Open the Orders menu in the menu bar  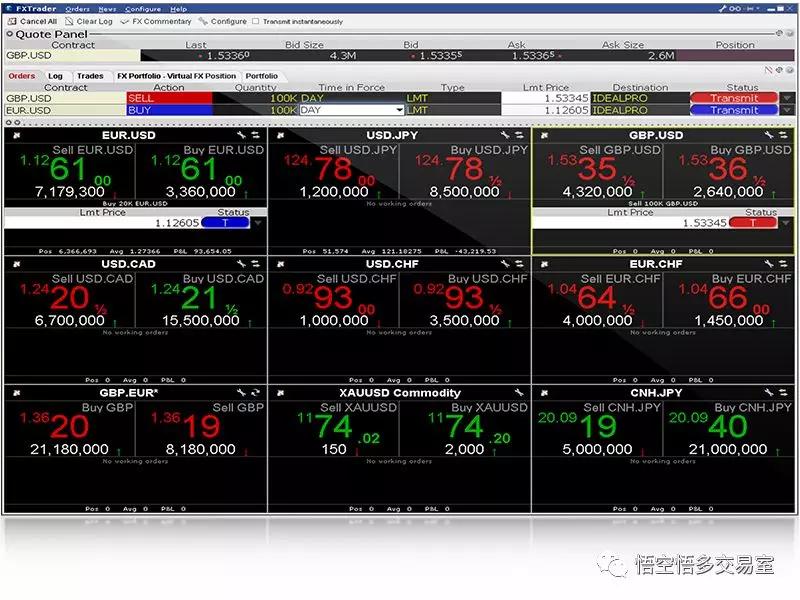click(x=77, y=8)
